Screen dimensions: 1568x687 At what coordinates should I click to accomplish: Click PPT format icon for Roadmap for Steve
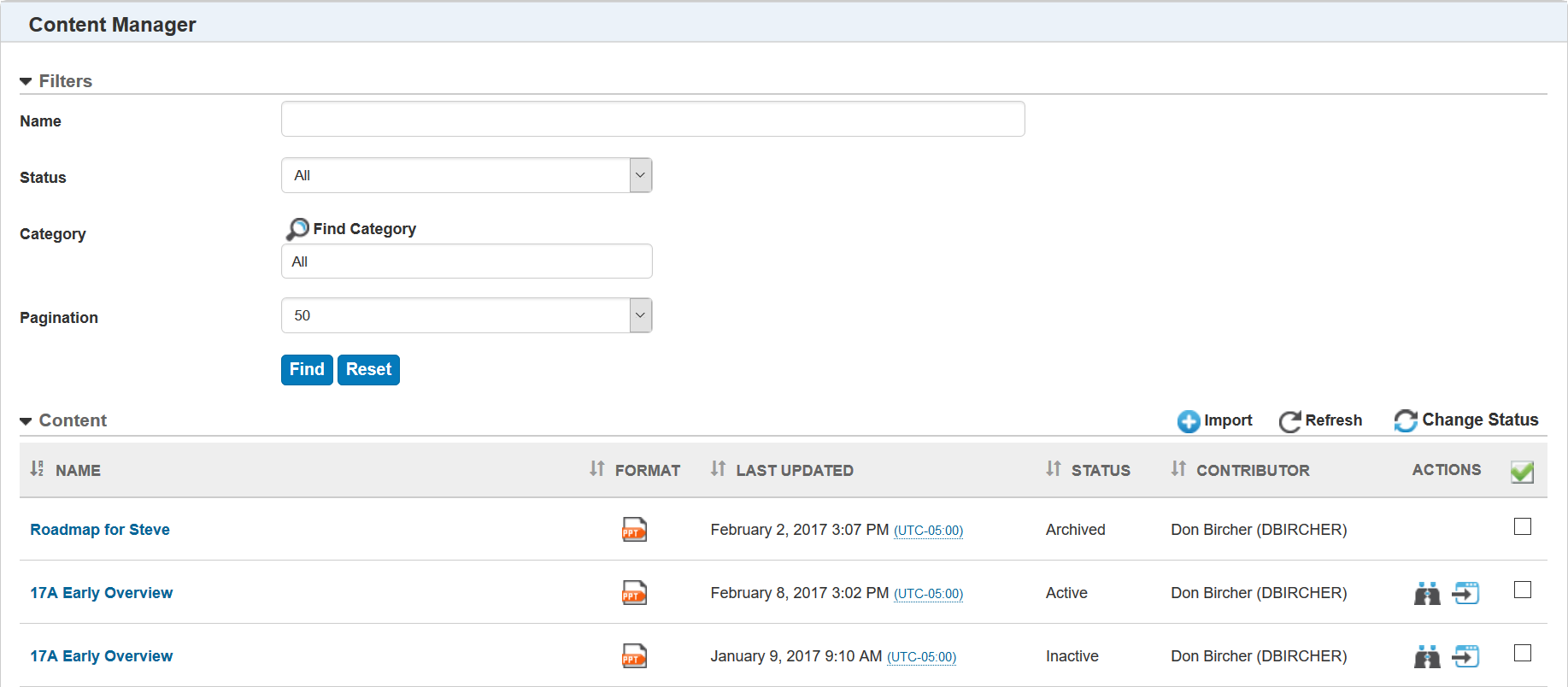(634, 530)
